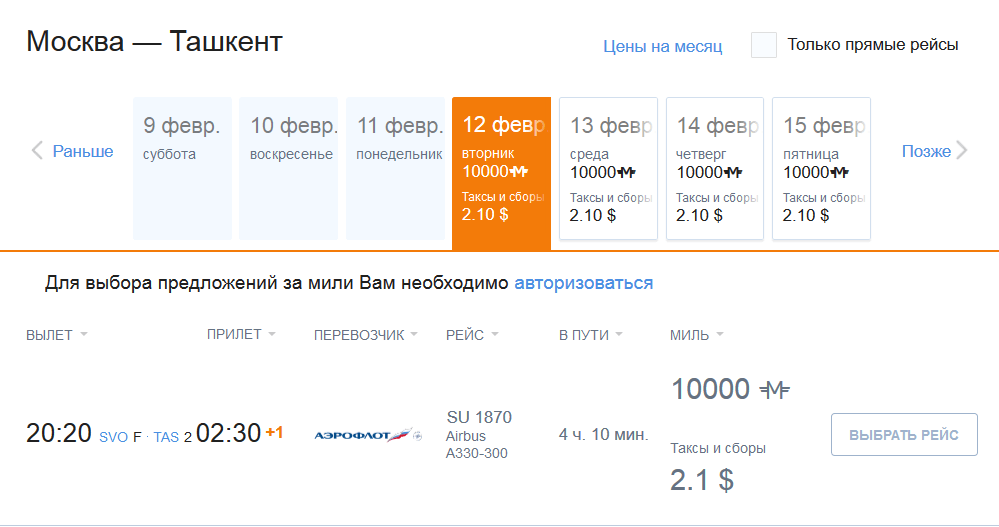999x527 pixels.
Task: Sort by ВЫЛЕТ column arrow
Action: click(83, 335)
